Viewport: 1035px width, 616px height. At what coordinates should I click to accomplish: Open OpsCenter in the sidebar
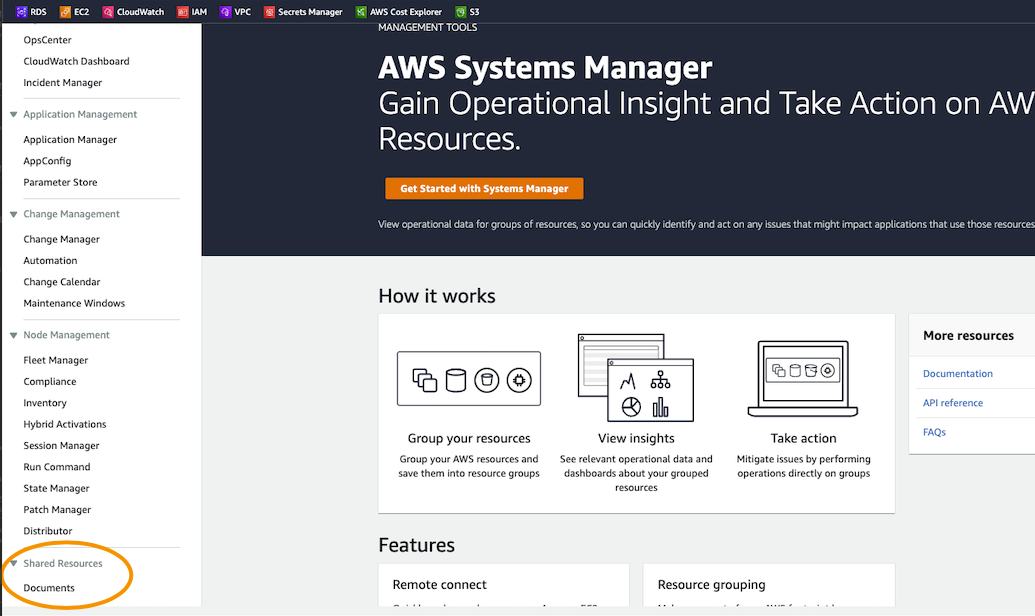tap(48, 40)
